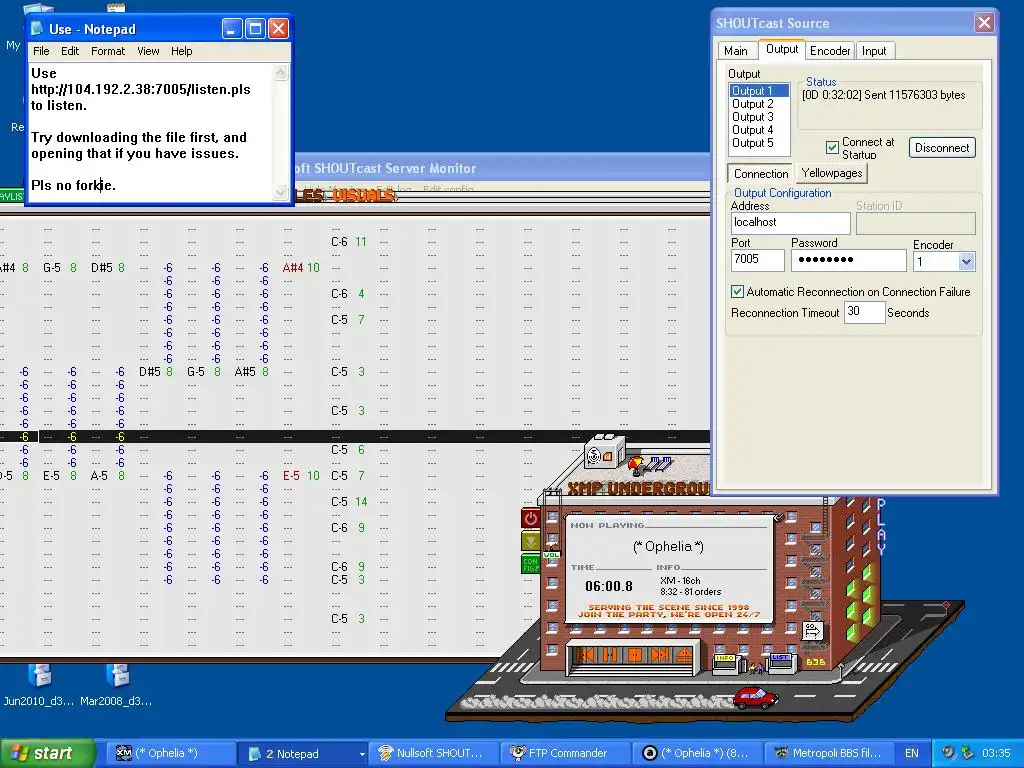Toggle Connect at Startup checkbox

(x=832, y=148)
